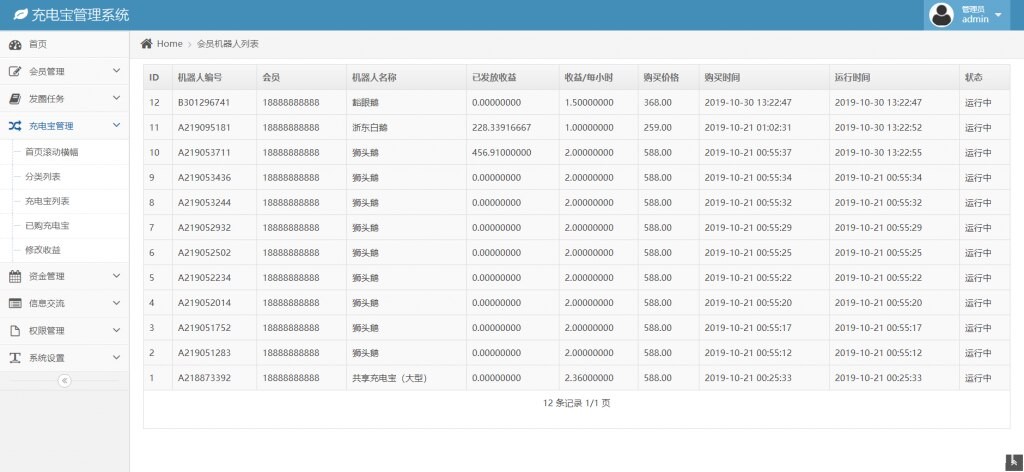Viewport: 1024px width, 472px height.
Task: Expand the 会员管理 chevron
Action: [x=116, y=71]
